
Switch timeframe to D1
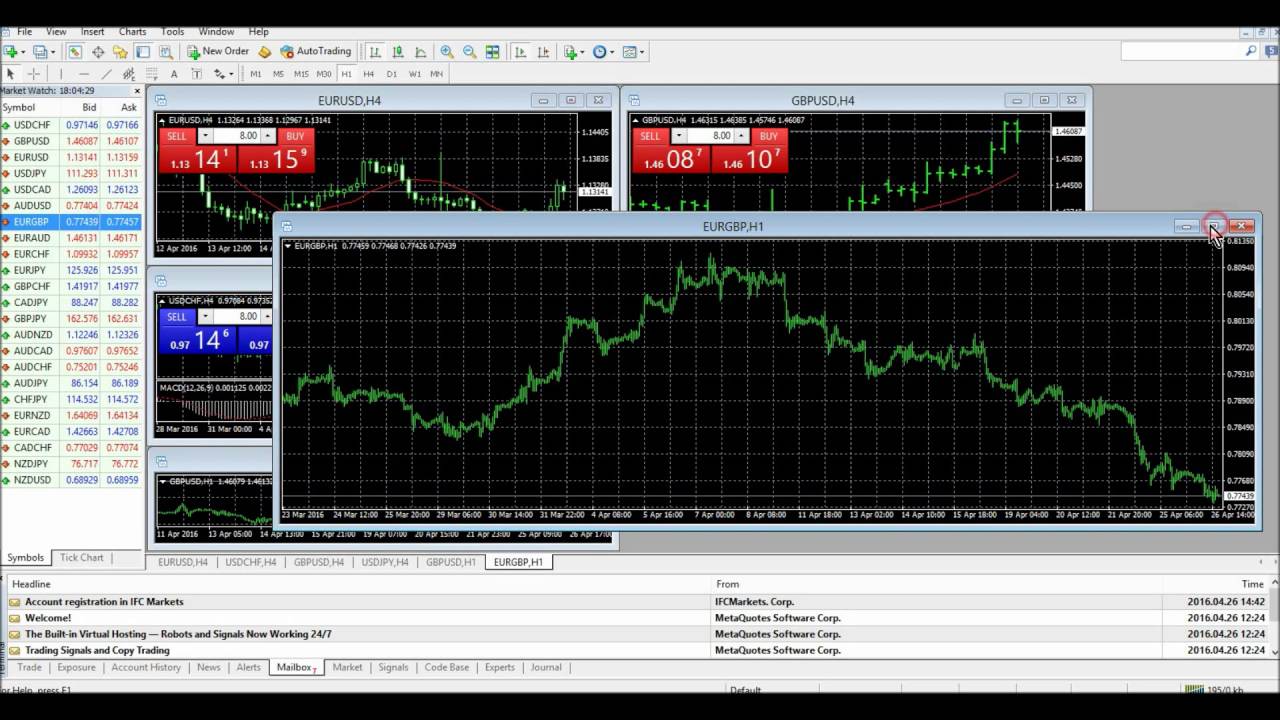[392, 74]
